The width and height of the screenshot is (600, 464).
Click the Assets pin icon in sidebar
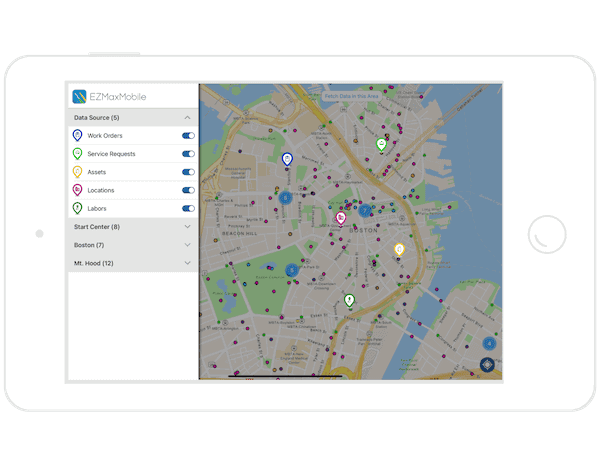click(x=77, y=172)
